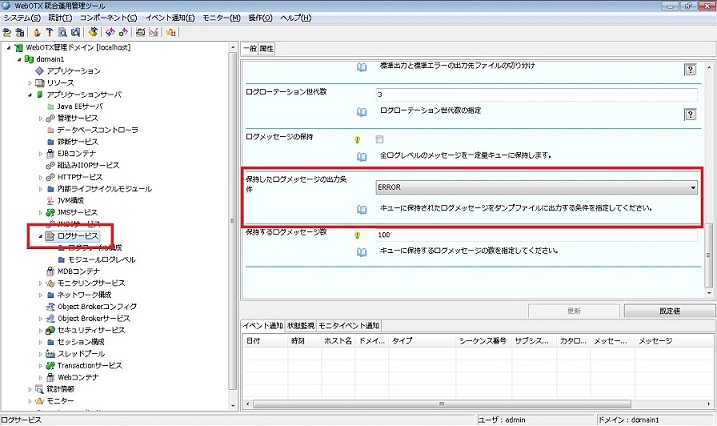This screenshot has height=426, width=717.
Task: Select モジュールログレベル in the tree
Action: [102, 260]
